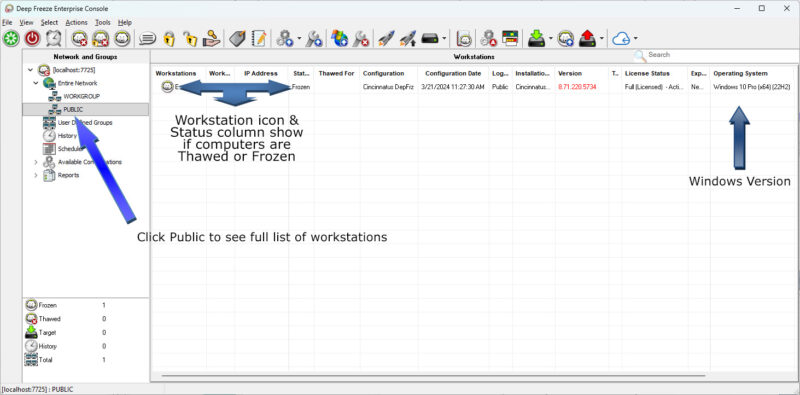Click the rocket launch toolbar icon
Image resolution: width=800 pixels, height=395 pixels.
point(386,39)
